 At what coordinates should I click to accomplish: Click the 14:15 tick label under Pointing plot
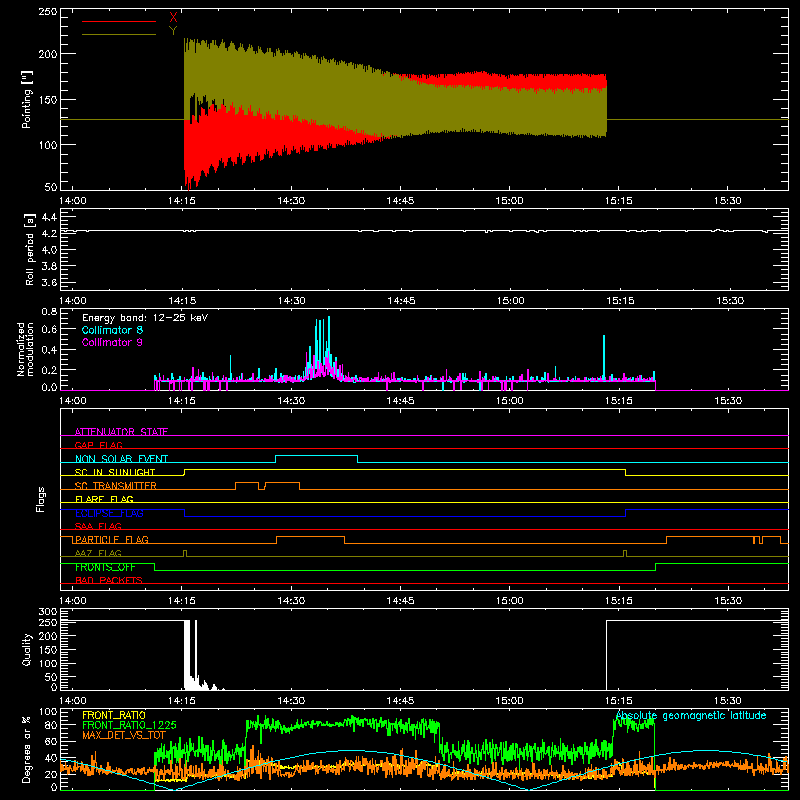point(182,201)
